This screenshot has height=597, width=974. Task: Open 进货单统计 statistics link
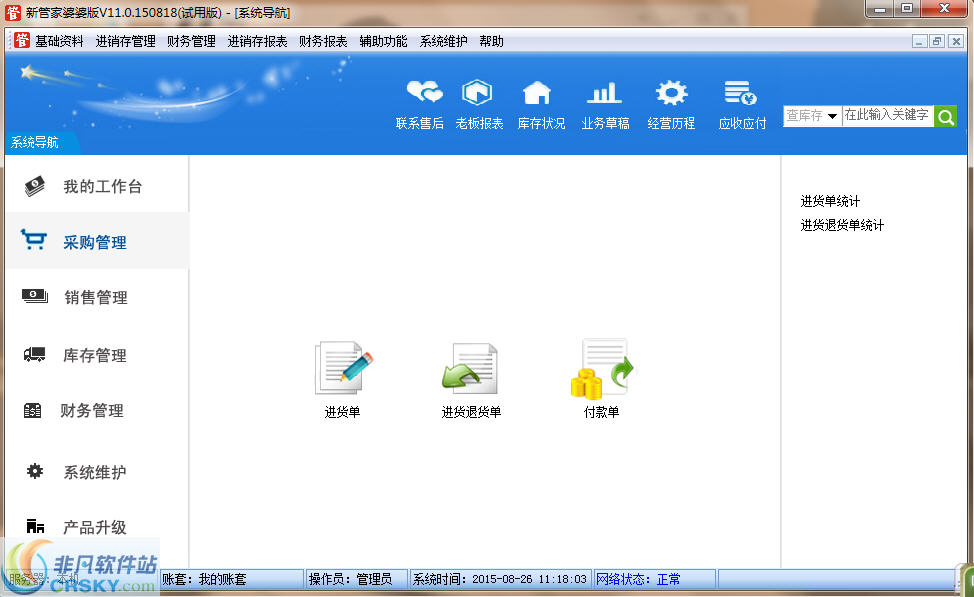[x=828, y=200]
